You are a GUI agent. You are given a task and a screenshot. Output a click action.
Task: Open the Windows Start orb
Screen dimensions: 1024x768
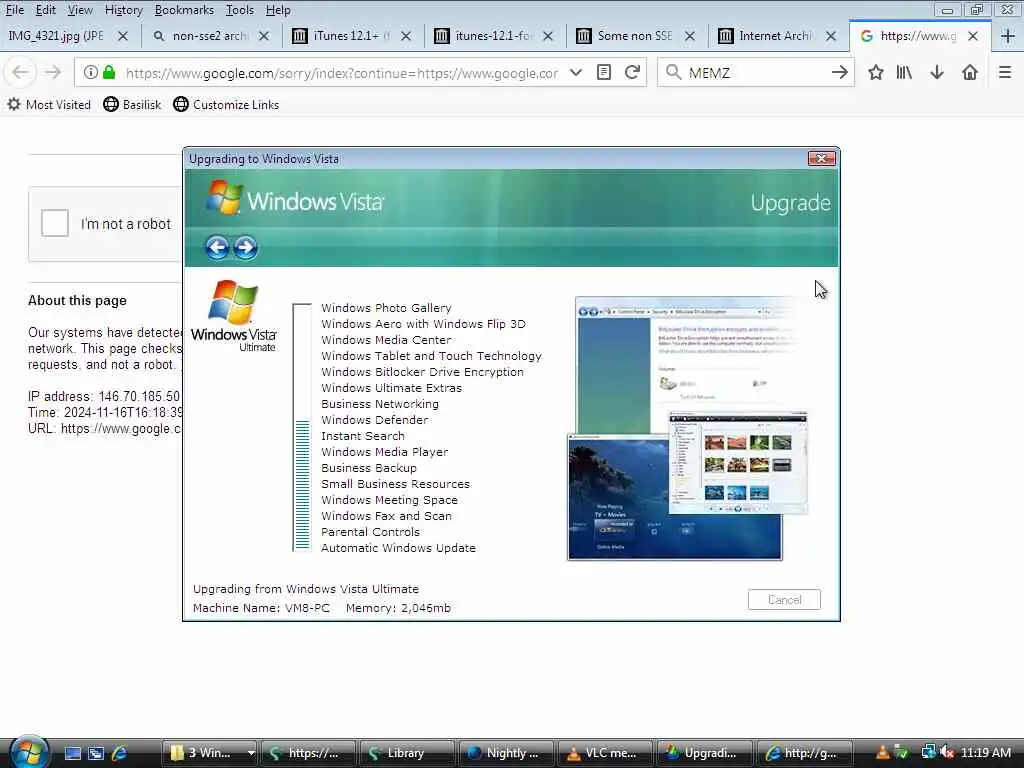tap(28, 752)
